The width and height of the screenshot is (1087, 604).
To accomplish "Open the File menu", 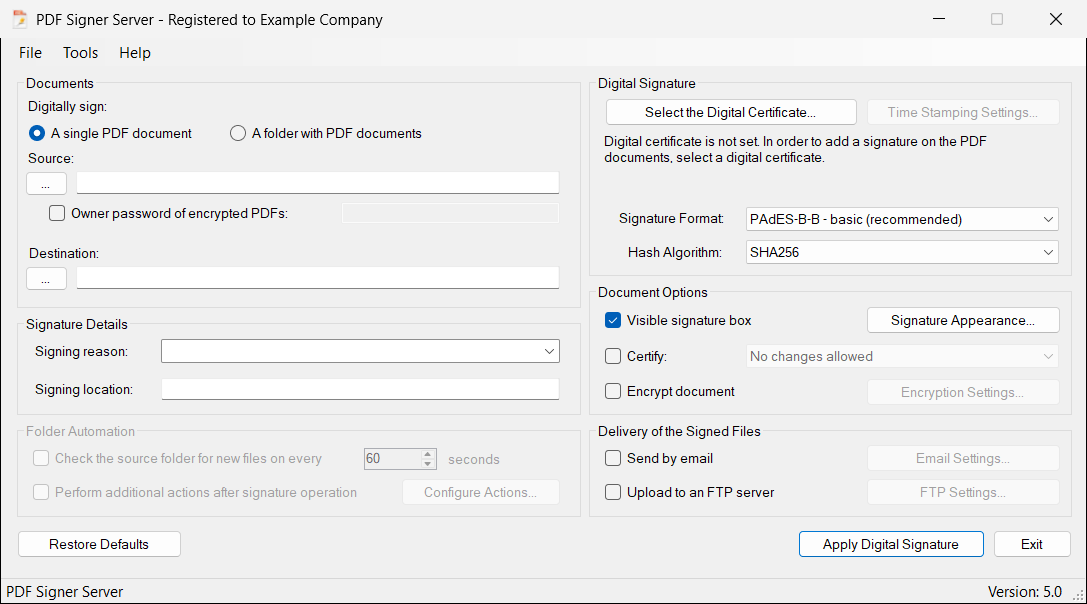I will tap(31, 53).
